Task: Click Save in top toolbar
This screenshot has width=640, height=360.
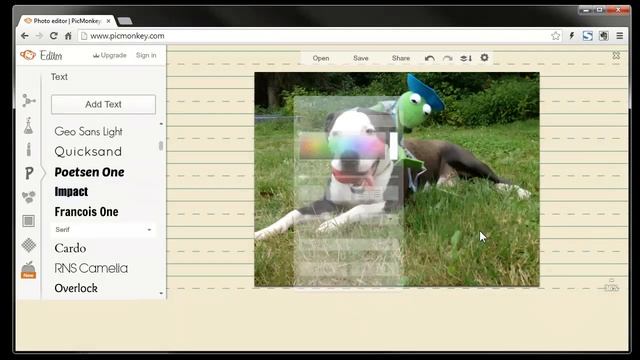Action: pyautogui.click(x=361, y=58)
